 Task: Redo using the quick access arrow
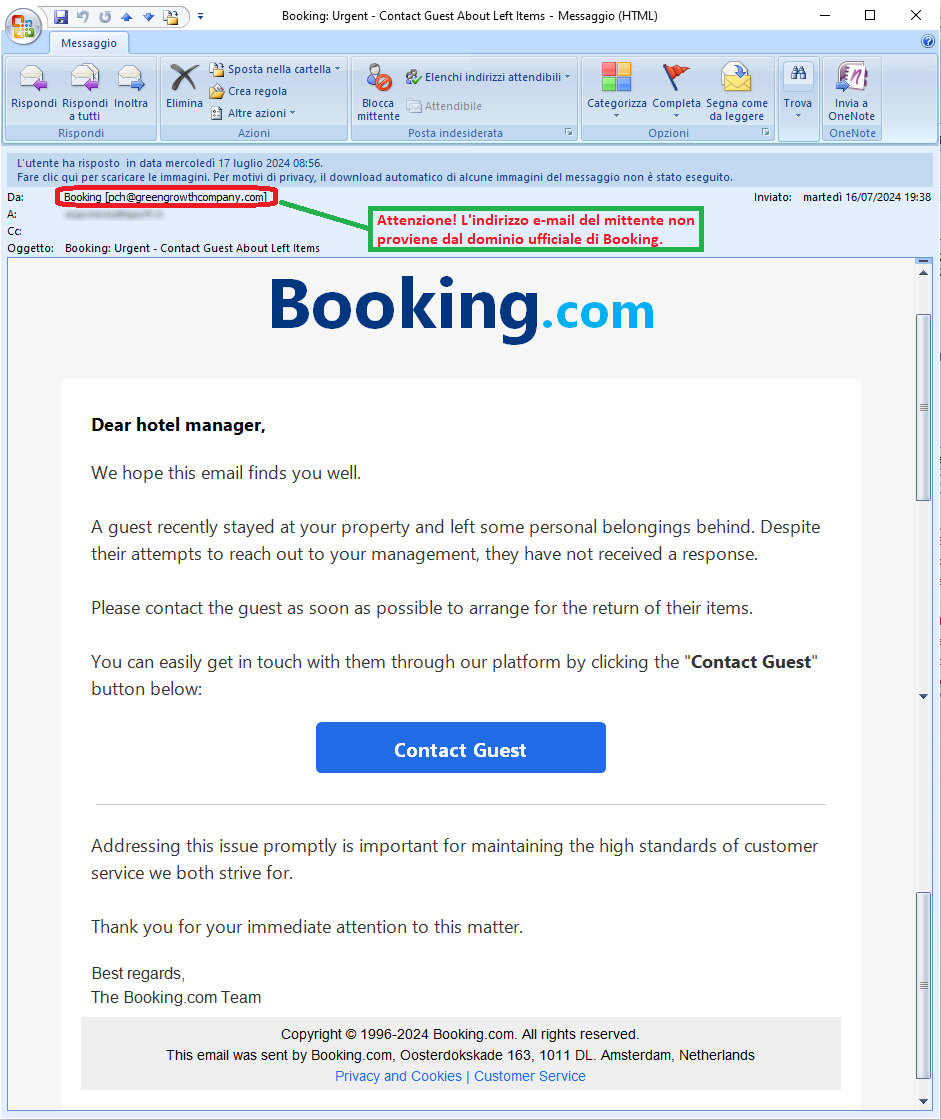pyautogui.click(x=105, y=16)
